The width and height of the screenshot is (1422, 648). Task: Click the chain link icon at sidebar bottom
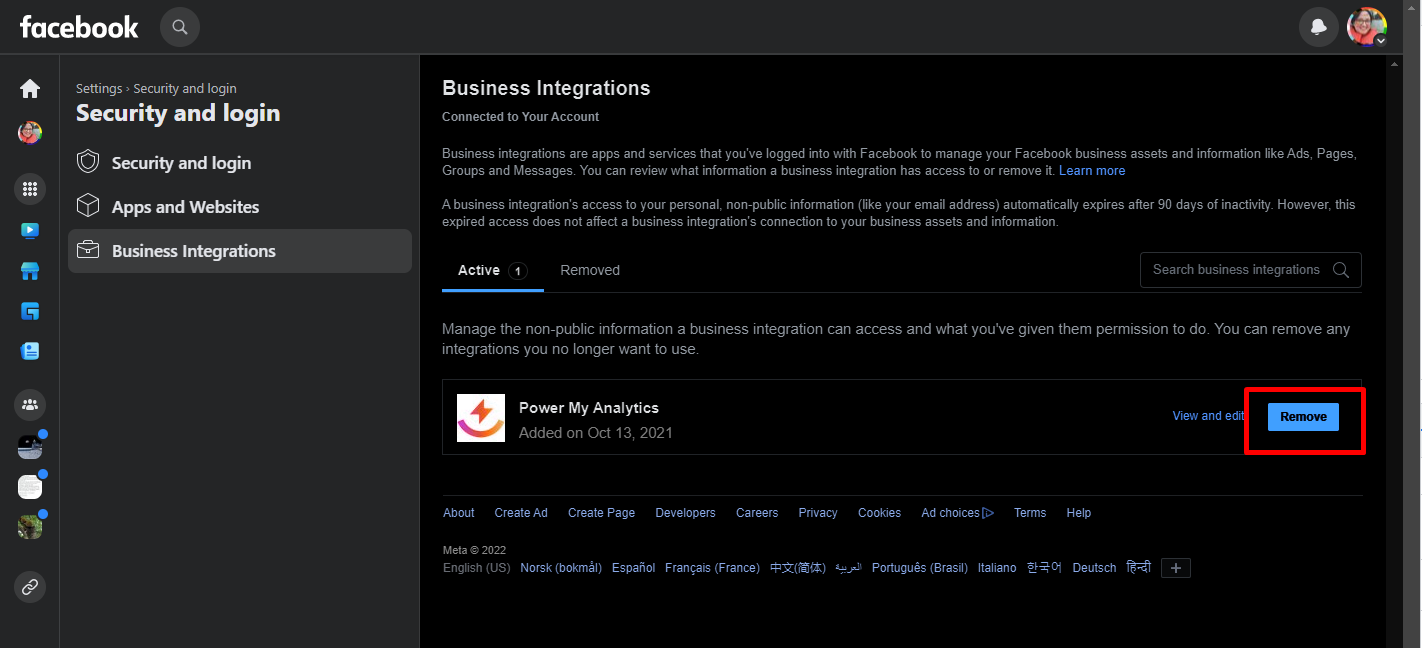click(x=30, y=587)
